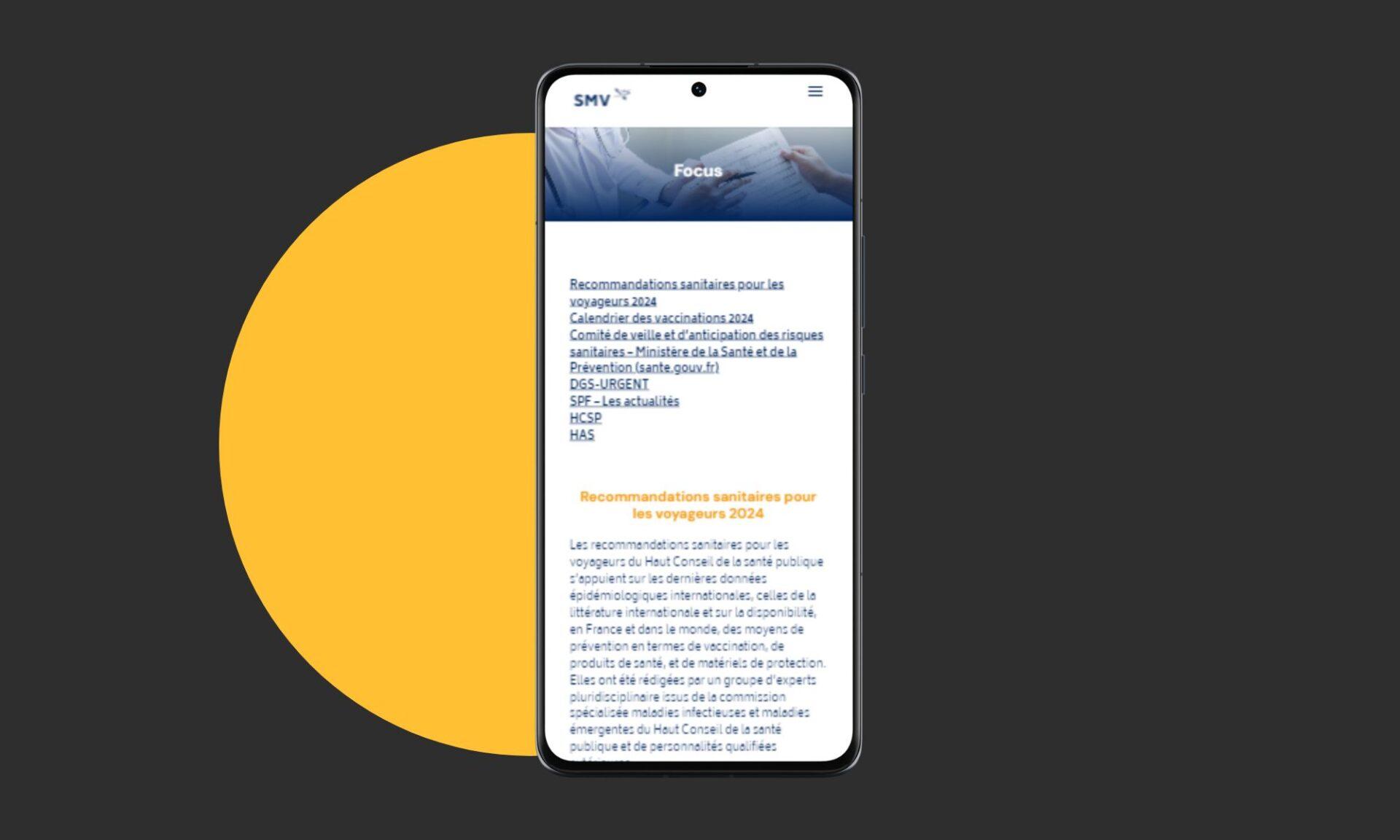Click the SMV bird/arrow logo
Screen dimensions: 1400x840
tap(622, 92)
